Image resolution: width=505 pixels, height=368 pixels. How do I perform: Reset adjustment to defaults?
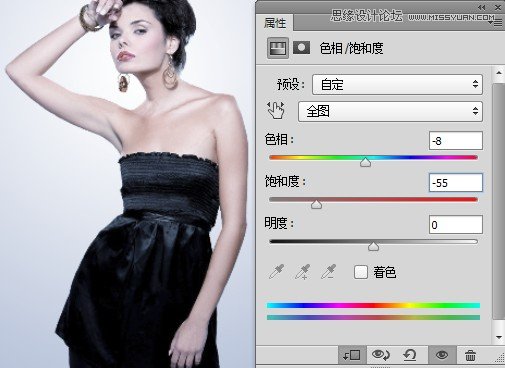pos(410,355)
